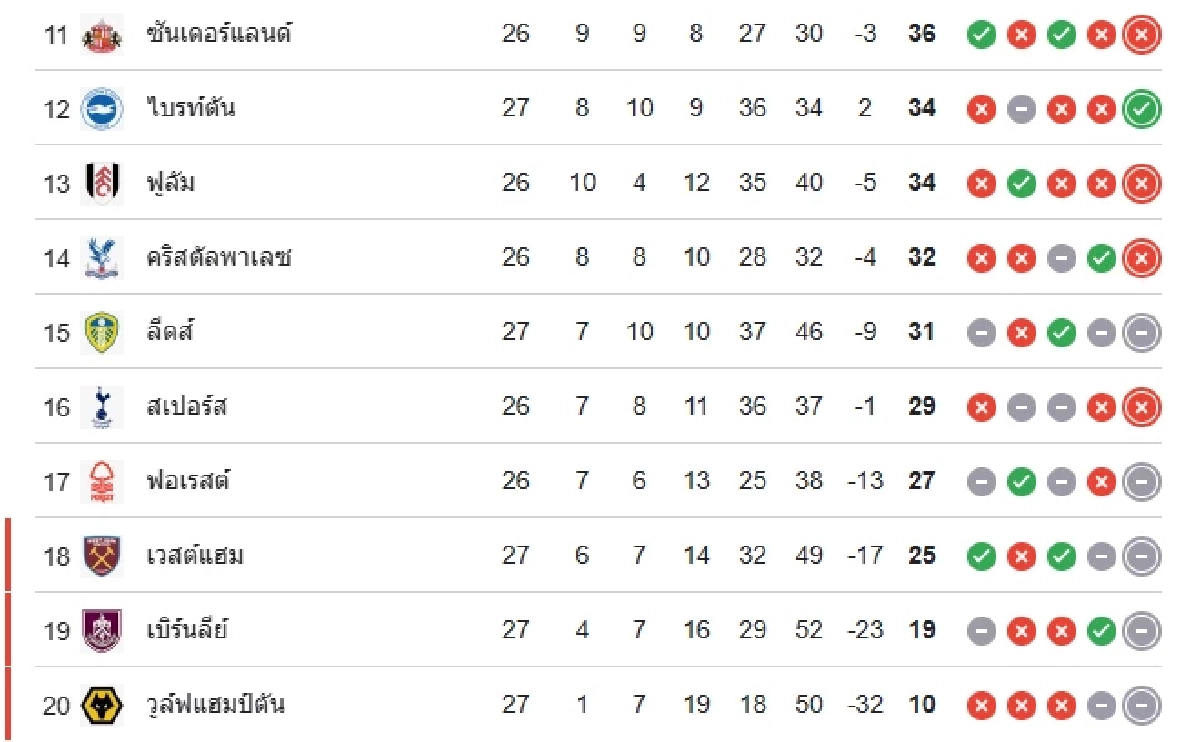Click the Leeds club crest
This screenshot has width=1200, height=742.
click(102, 332)
